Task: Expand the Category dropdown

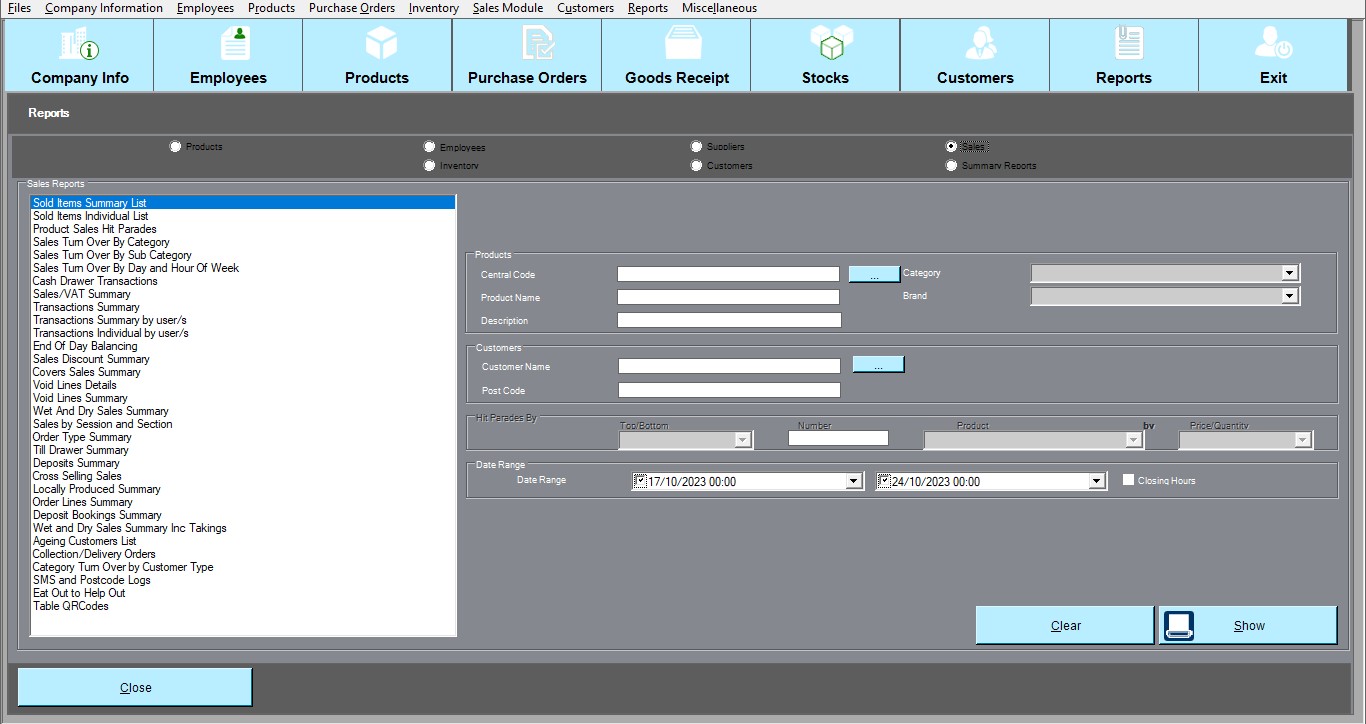Action: tap(1289, 273)
